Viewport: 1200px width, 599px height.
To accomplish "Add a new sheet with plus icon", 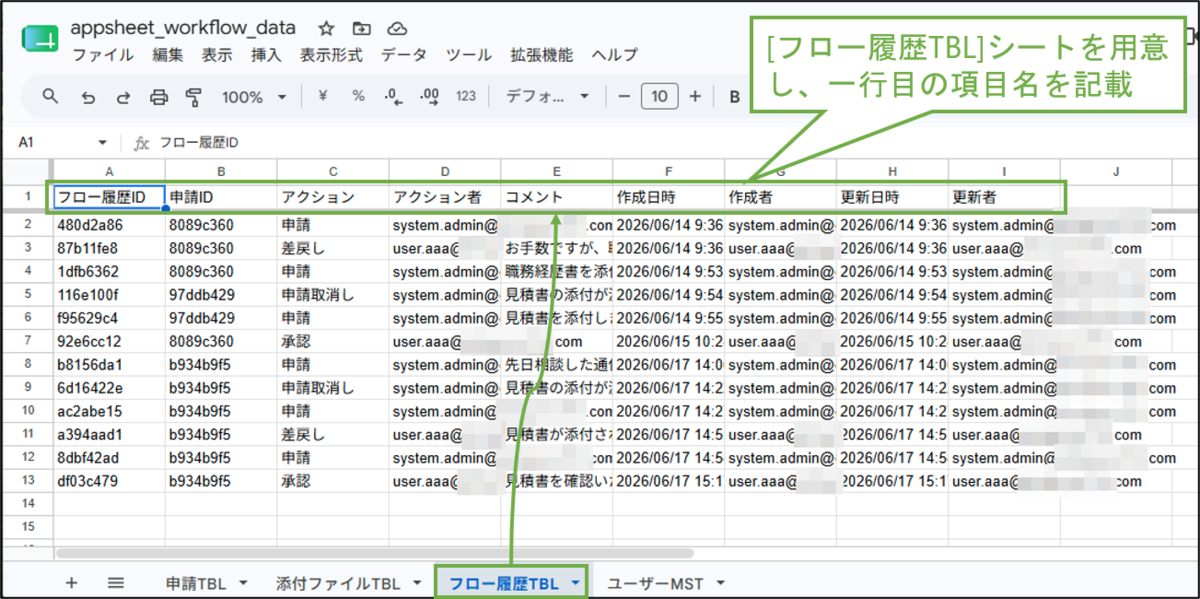I will tap(71, 582).
